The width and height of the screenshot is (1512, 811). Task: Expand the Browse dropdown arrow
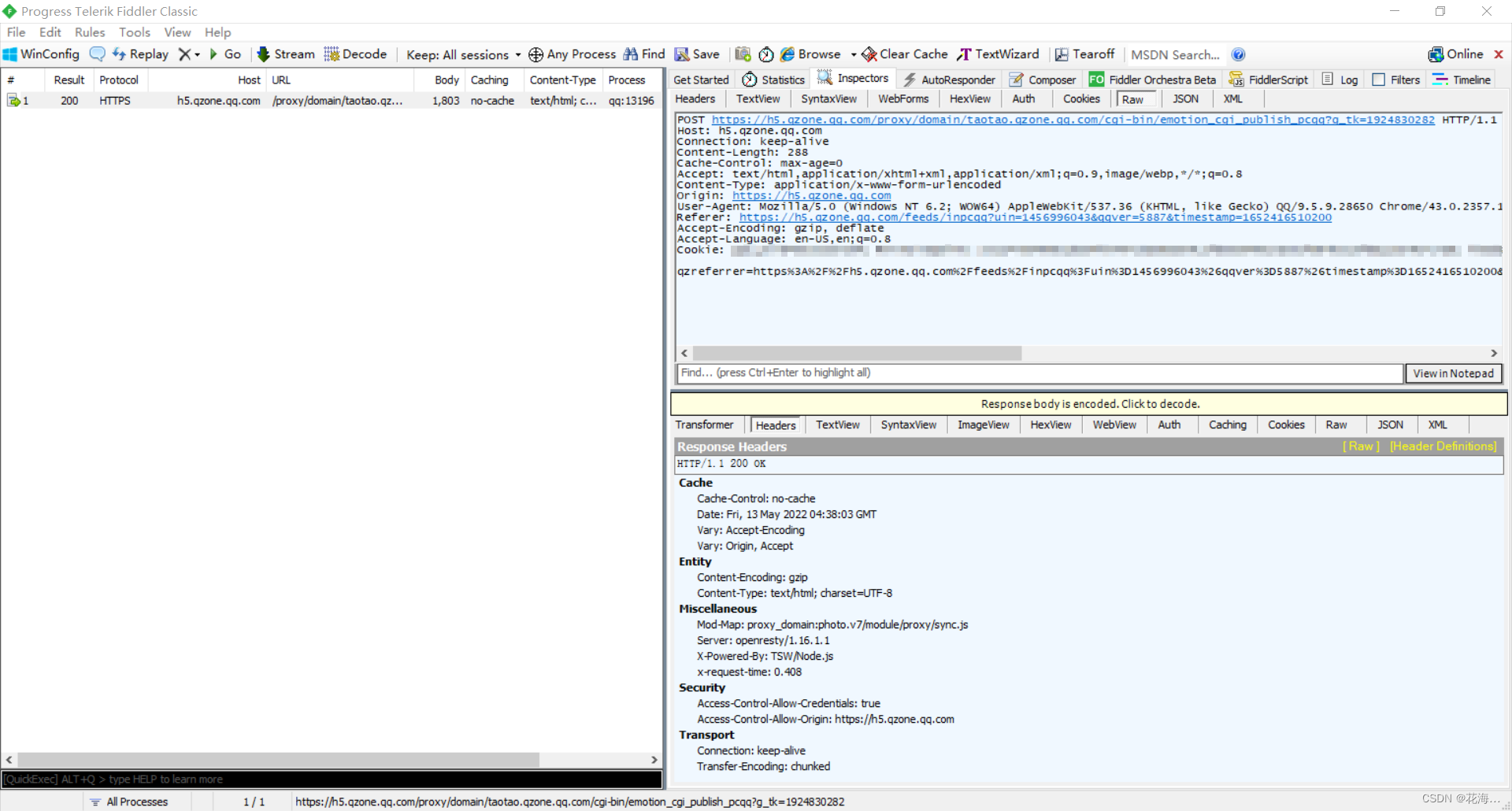pyautogui.click(x=854, y=54)
